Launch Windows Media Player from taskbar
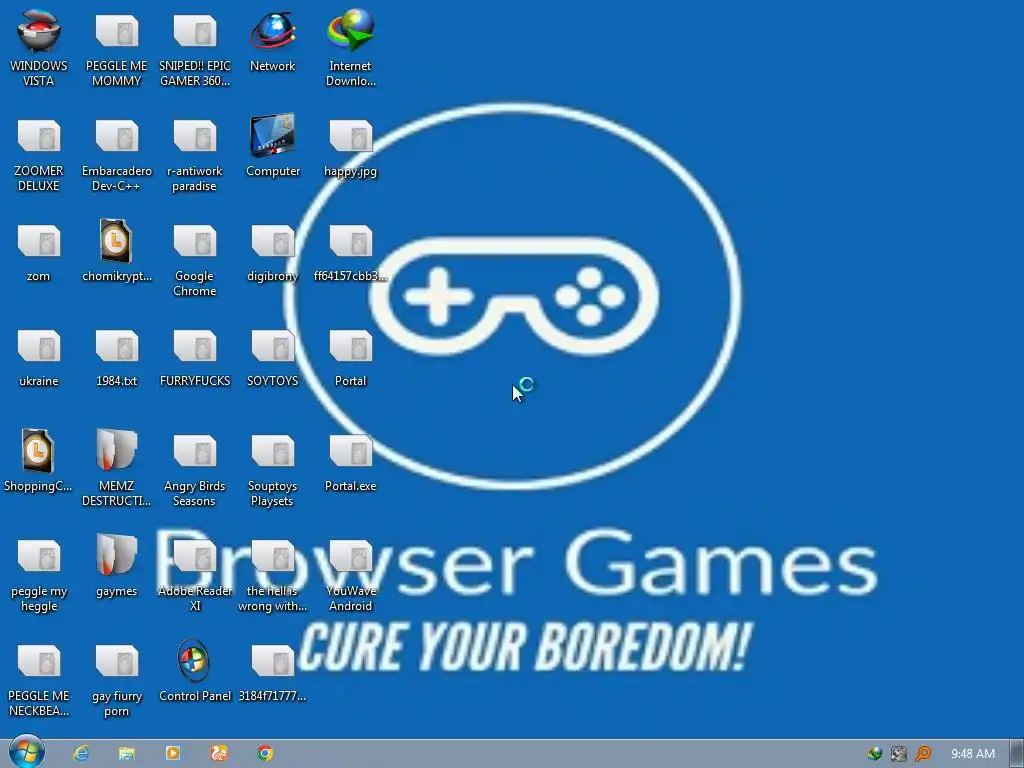The height and width of the screenshot is (768, 1024). pos(173,754)
